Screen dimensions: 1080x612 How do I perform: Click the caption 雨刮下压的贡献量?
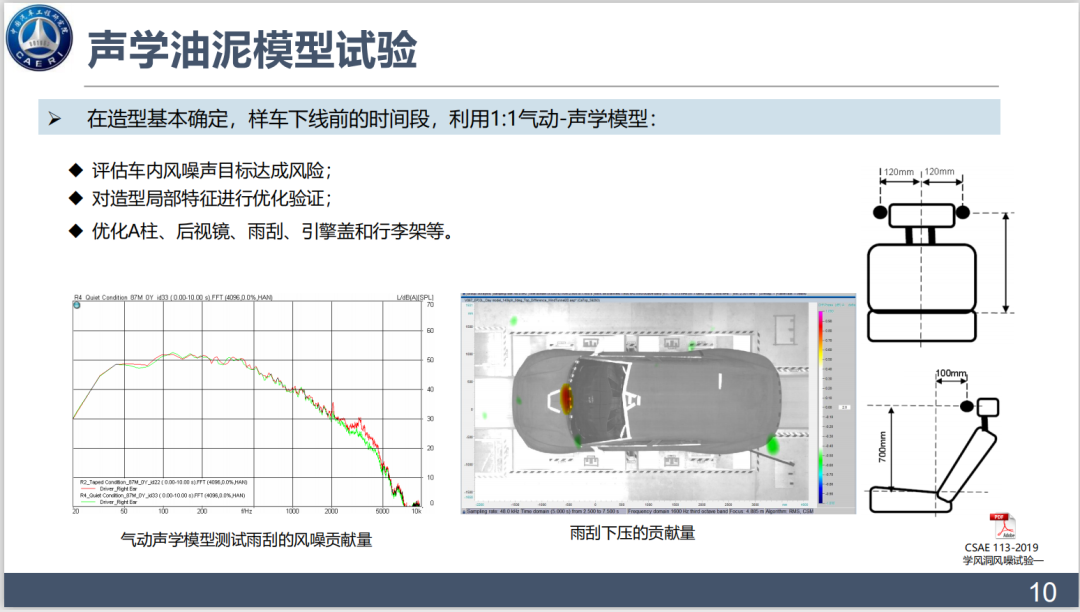[x=632, y=533]
